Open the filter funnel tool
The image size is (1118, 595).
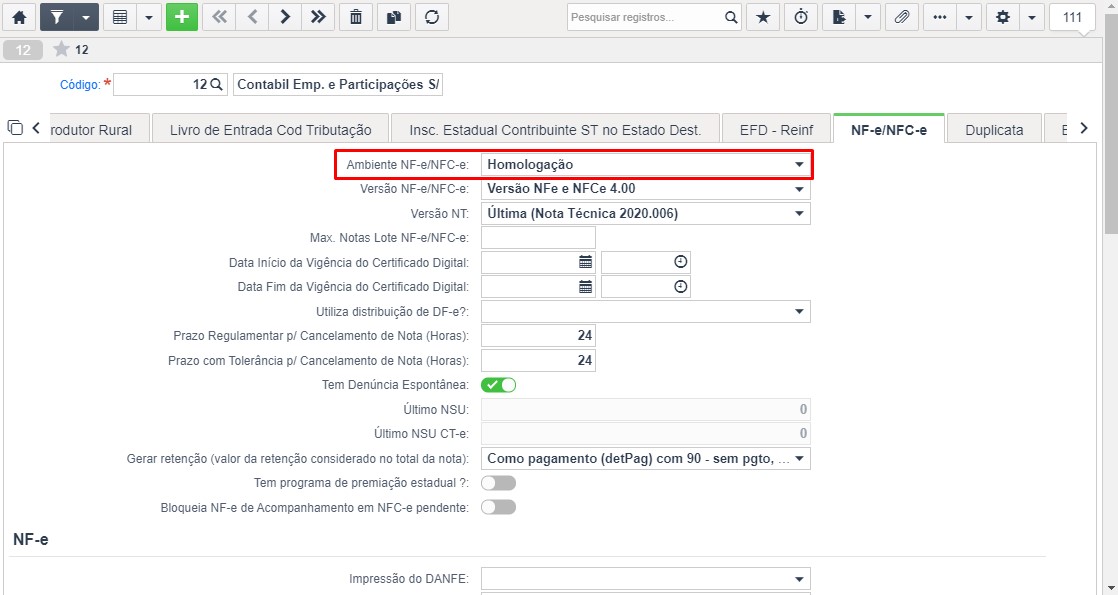pyautogui.click(x=56, y=17)
